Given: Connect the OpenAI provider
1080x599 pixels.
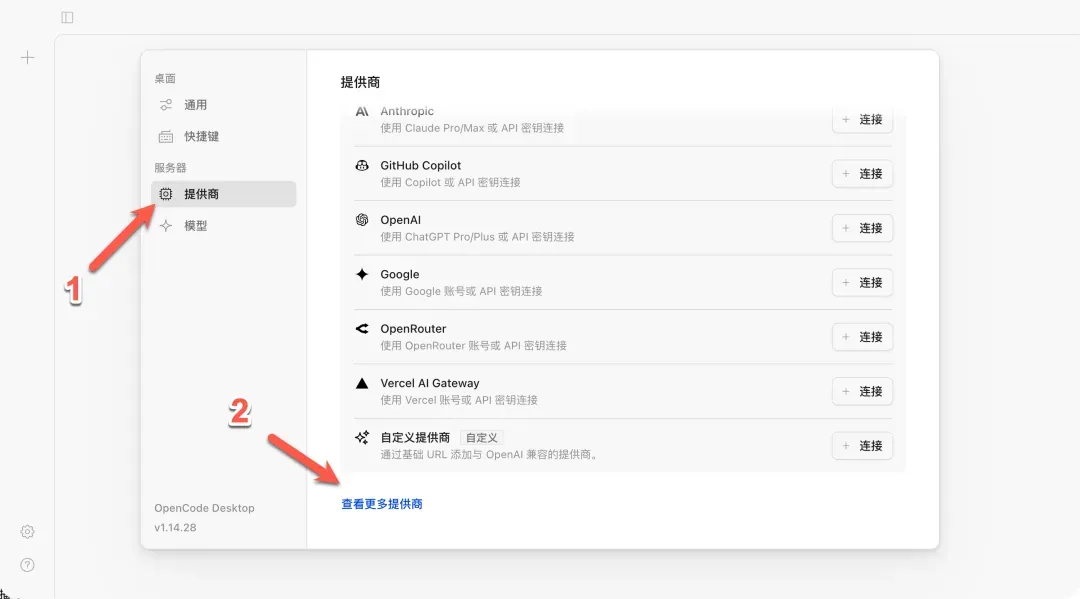Looking at the screenshot, I should pyautogui.click(x=862, y=229).
